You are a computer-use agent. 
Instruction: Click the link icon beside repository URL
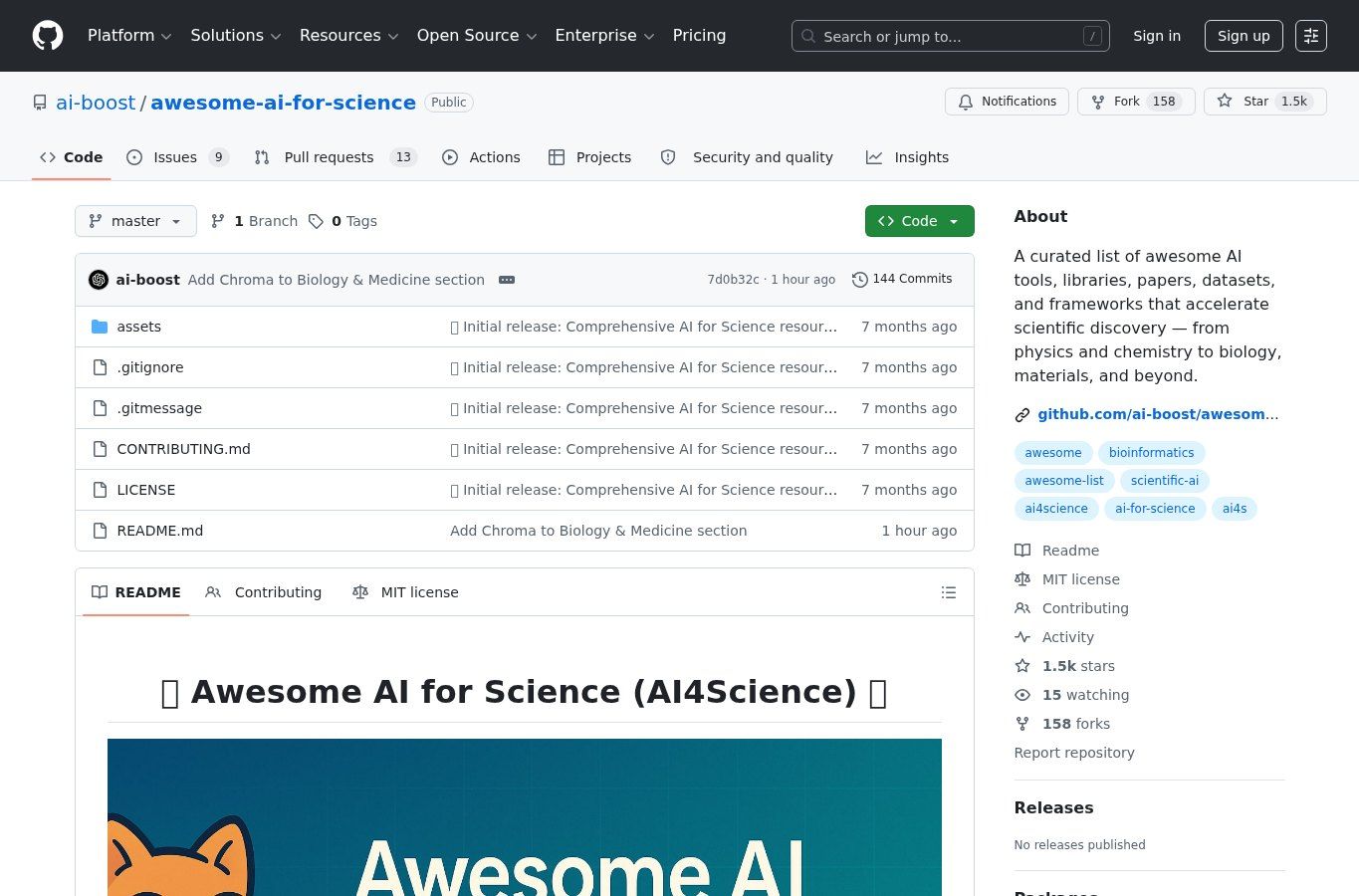click(1021, 415)
